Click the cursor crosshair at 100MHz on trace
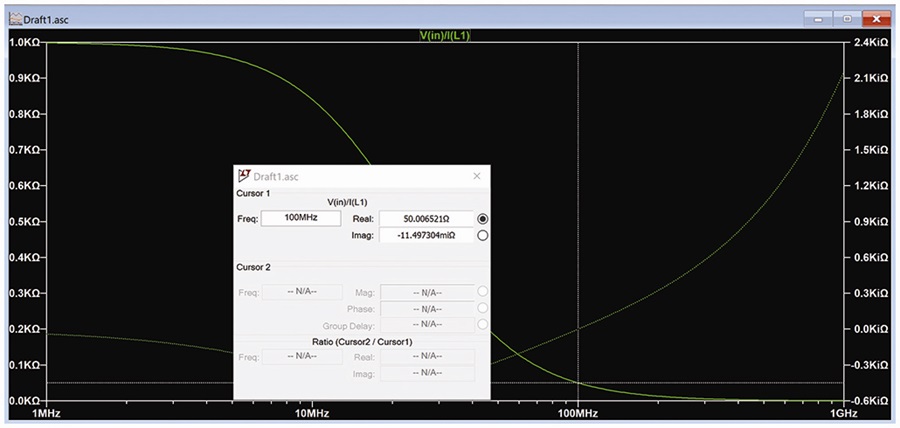Image resolution: width=900 pixels, height=428 pixels. 577,383
